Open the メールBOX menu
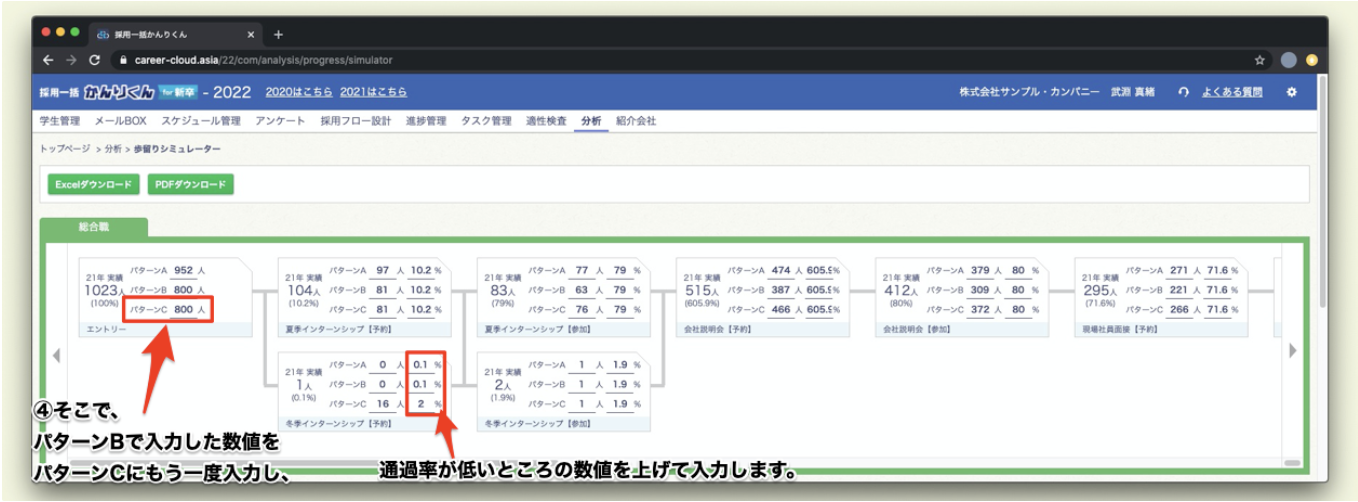 coord(121,121)
